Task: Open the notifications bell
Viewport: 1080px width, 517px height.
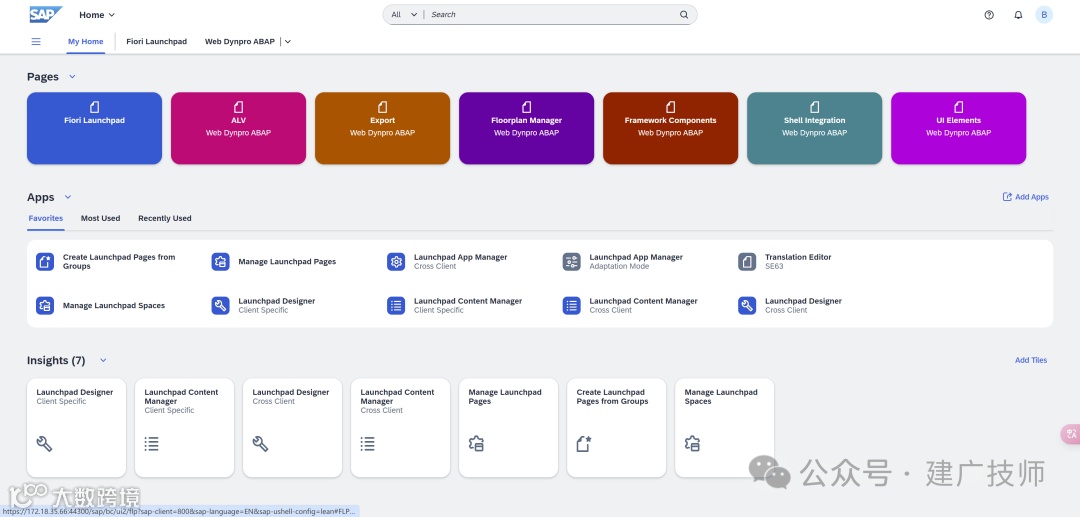Action: (1018, 14)
